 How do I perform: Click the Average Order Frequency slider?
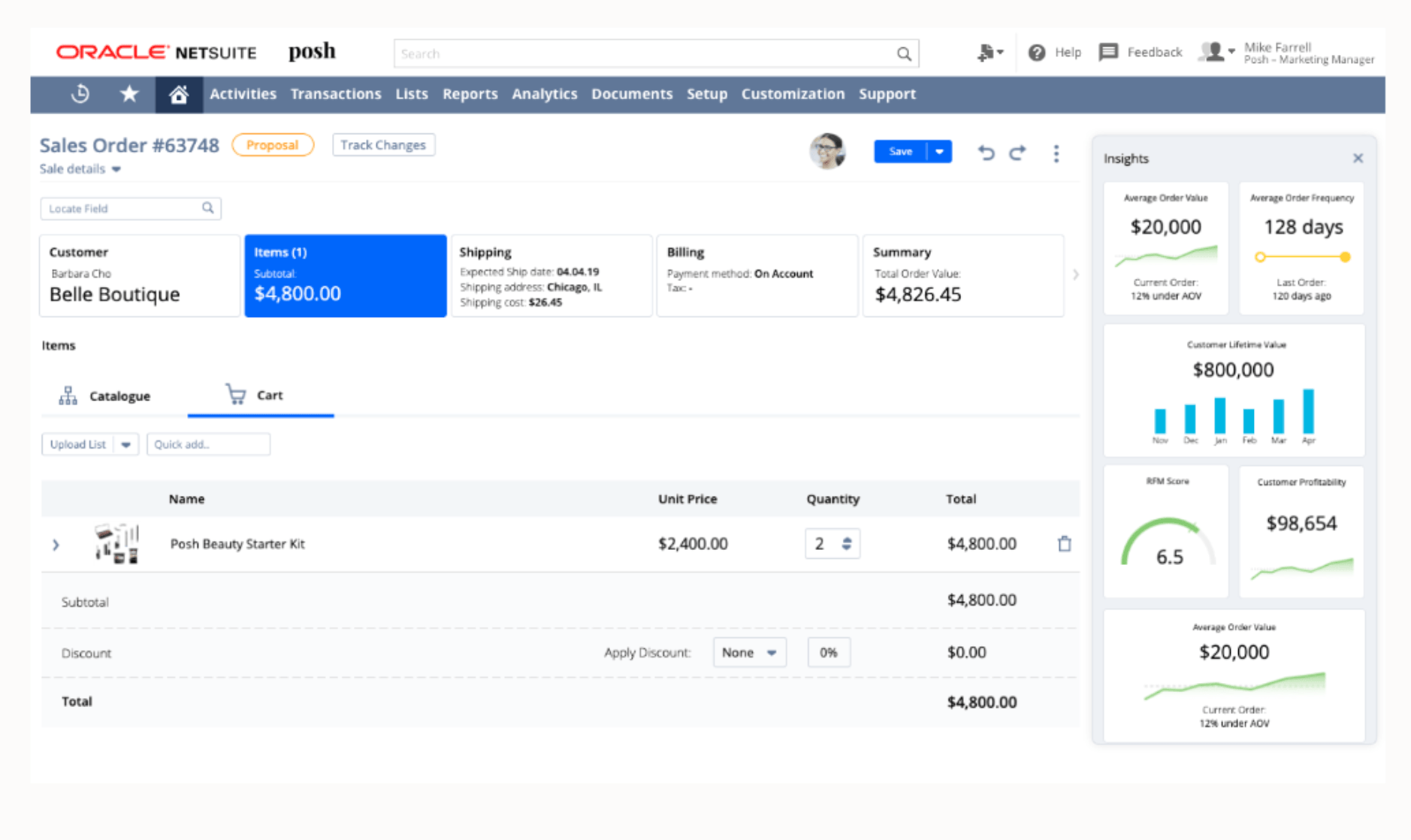1303,257
